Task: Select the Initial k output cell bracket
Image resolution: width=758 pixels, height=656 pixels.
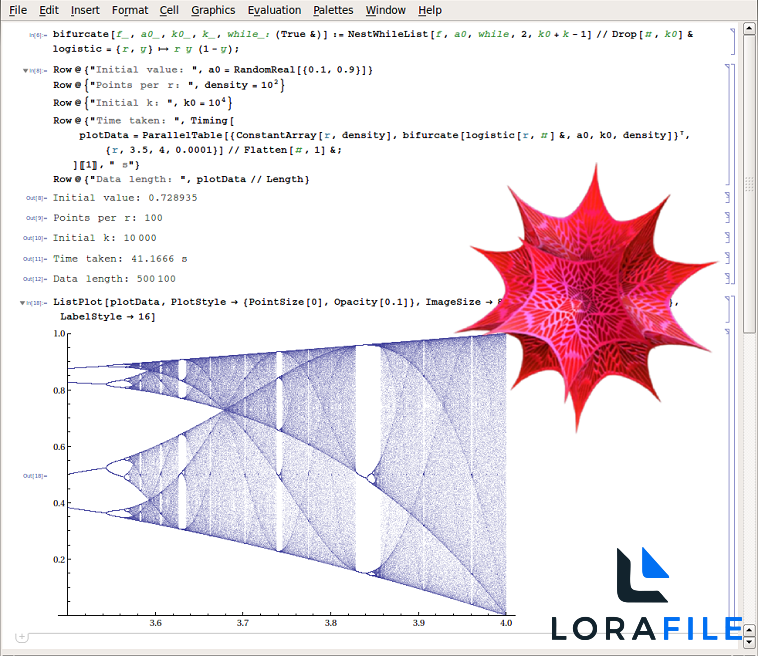Action: 728,237
